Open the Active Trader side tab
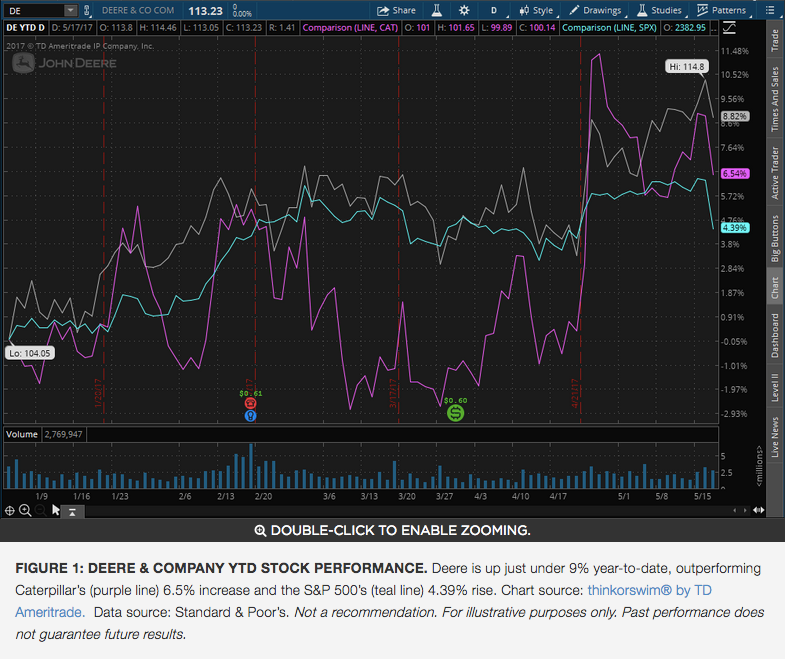The width and height of the screenshot is (785, 659). click(x=775, y=172)
